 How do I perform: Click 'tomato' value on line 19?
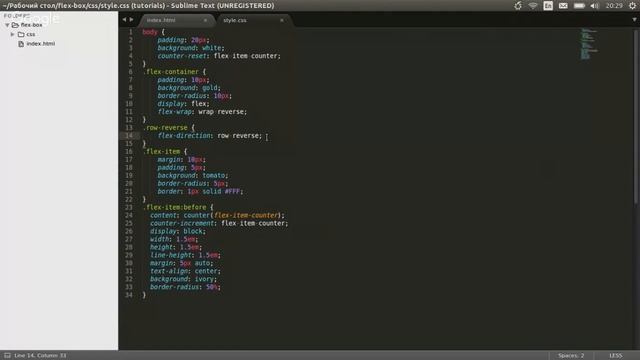click(x=213, y=176)
